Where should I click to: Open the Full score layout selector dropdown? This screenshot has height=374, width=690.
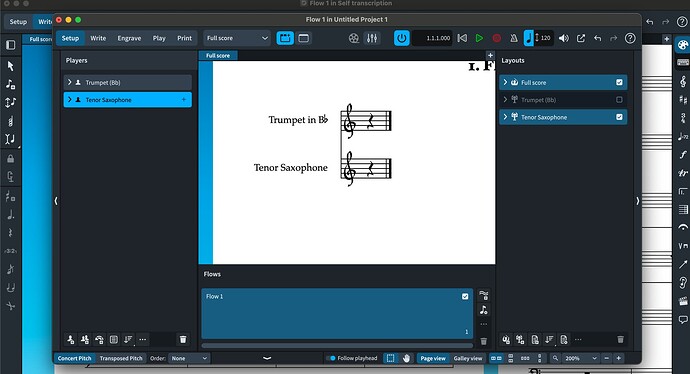(238, 38)
